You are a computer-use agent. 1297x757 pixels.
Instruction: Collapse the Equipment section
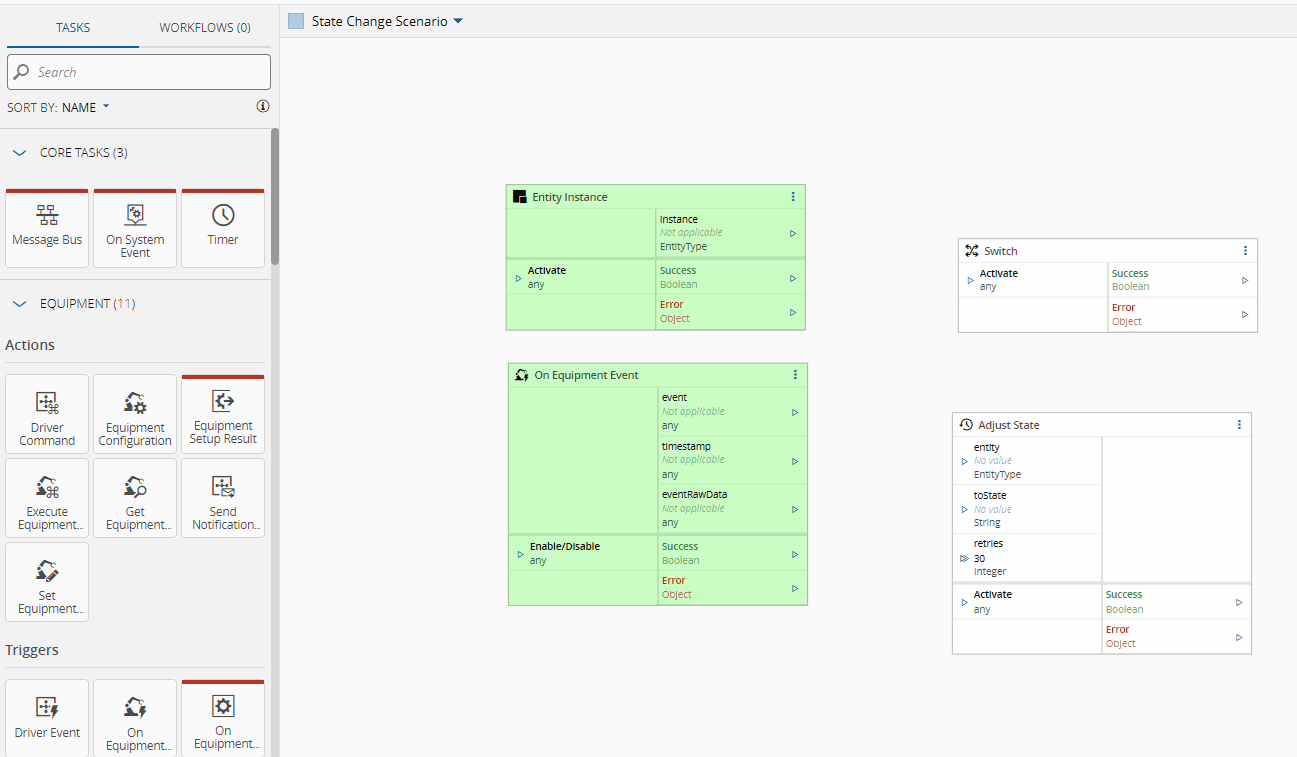(x=19, y=304)
